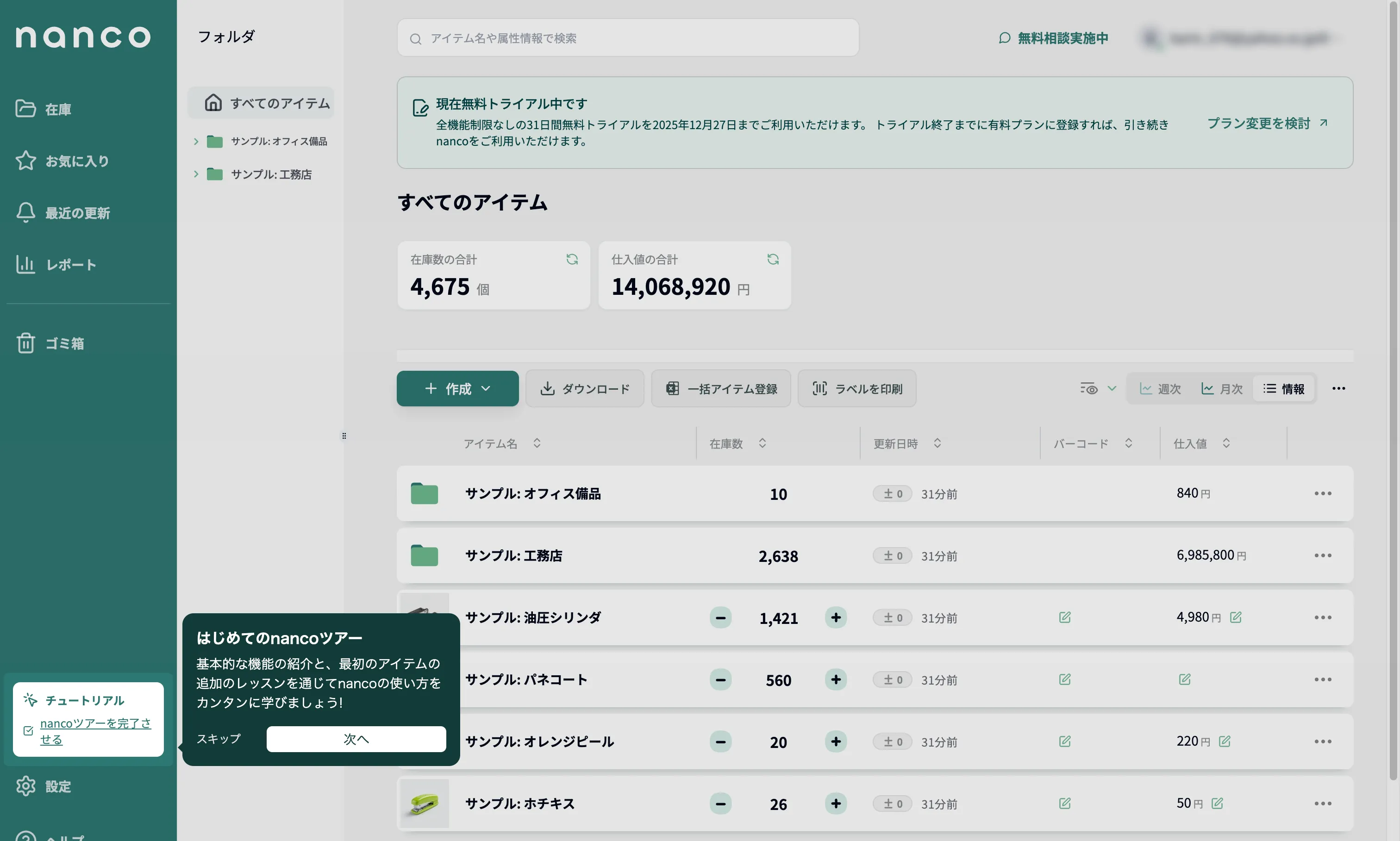Open column visibility eye options dropdown

click(x=1097, y=388)
